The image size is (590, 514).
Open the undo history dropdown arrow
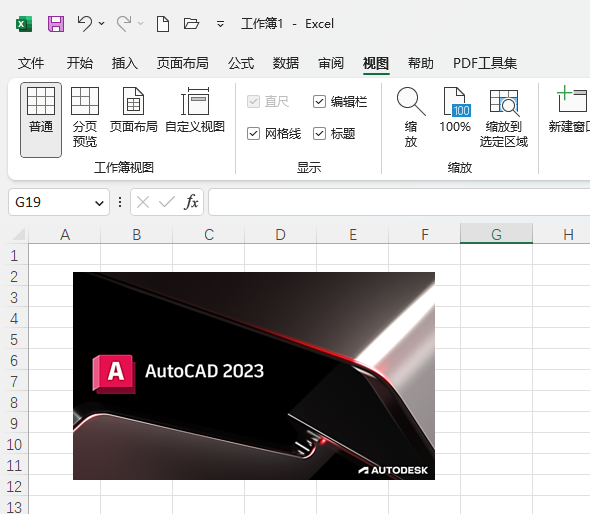102,24
